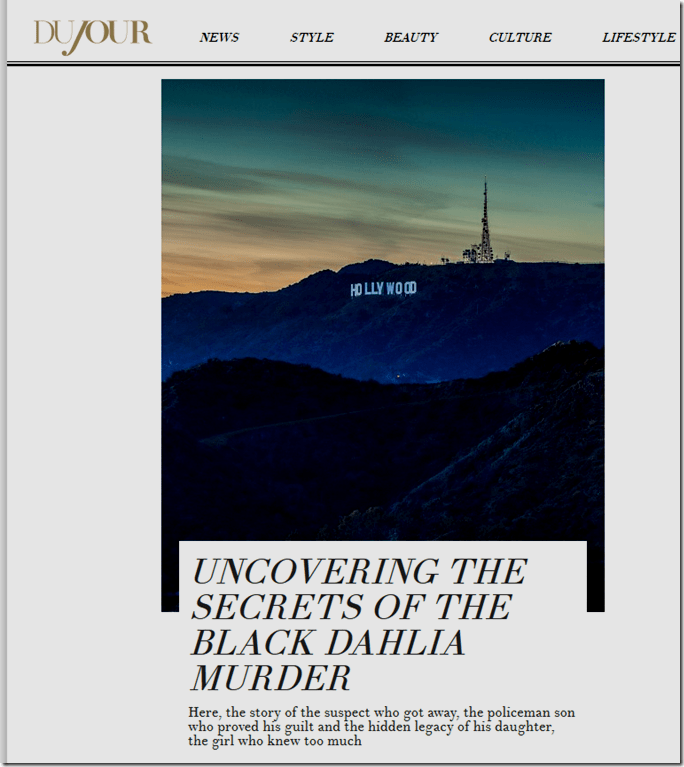Screen dimensions: 684x767
Task: Click the 'SECRETS OF THE' headline line
Action: click(350, 607)
